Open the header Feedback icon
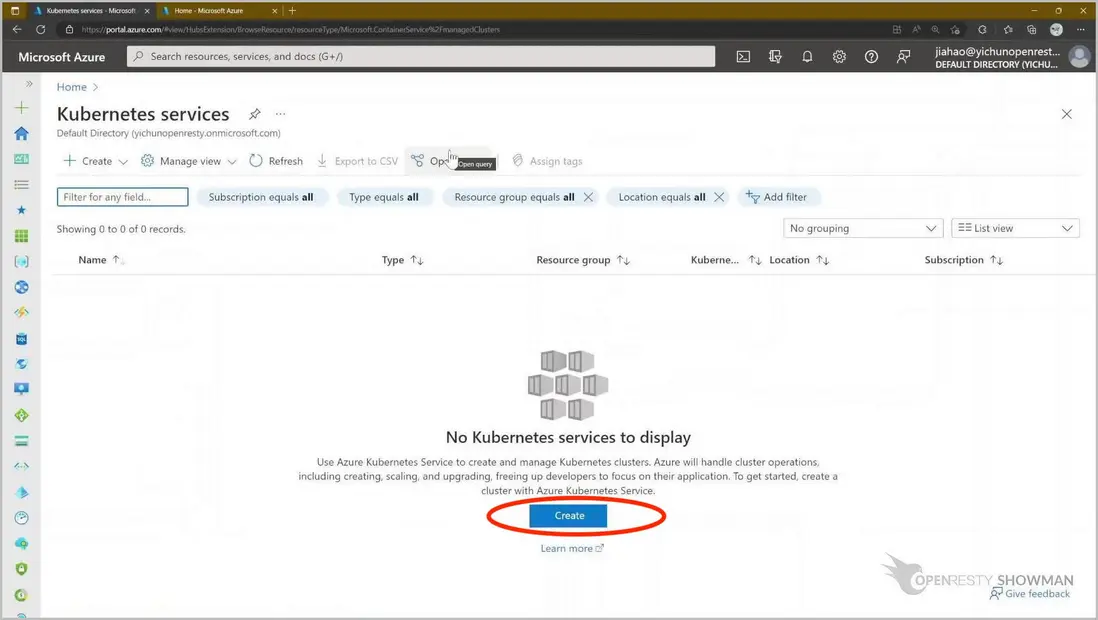 coord(903,57)
